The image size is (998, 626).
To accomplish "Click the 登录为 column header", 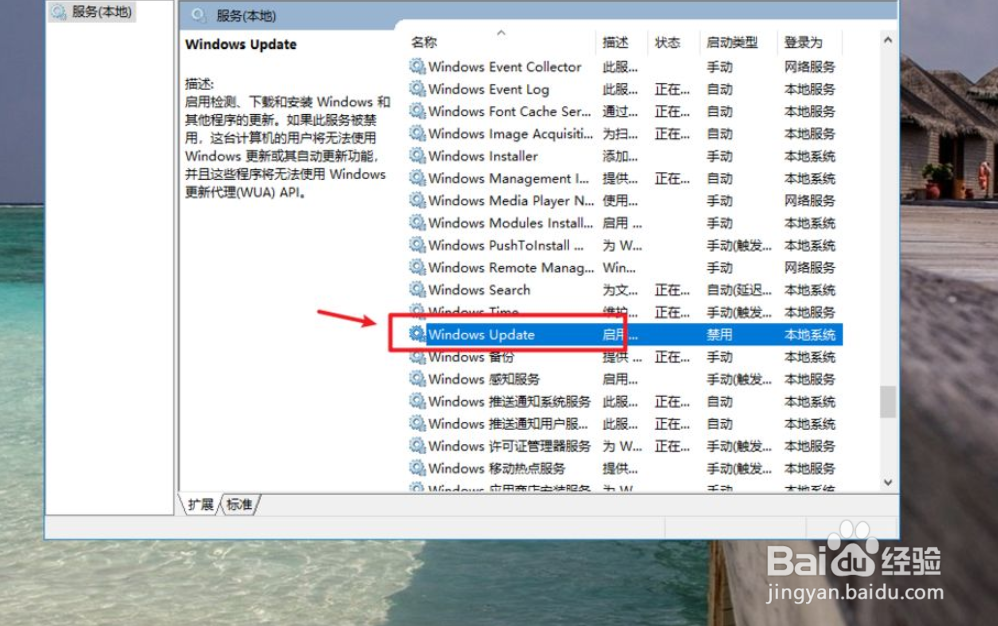I will [803, 42].
